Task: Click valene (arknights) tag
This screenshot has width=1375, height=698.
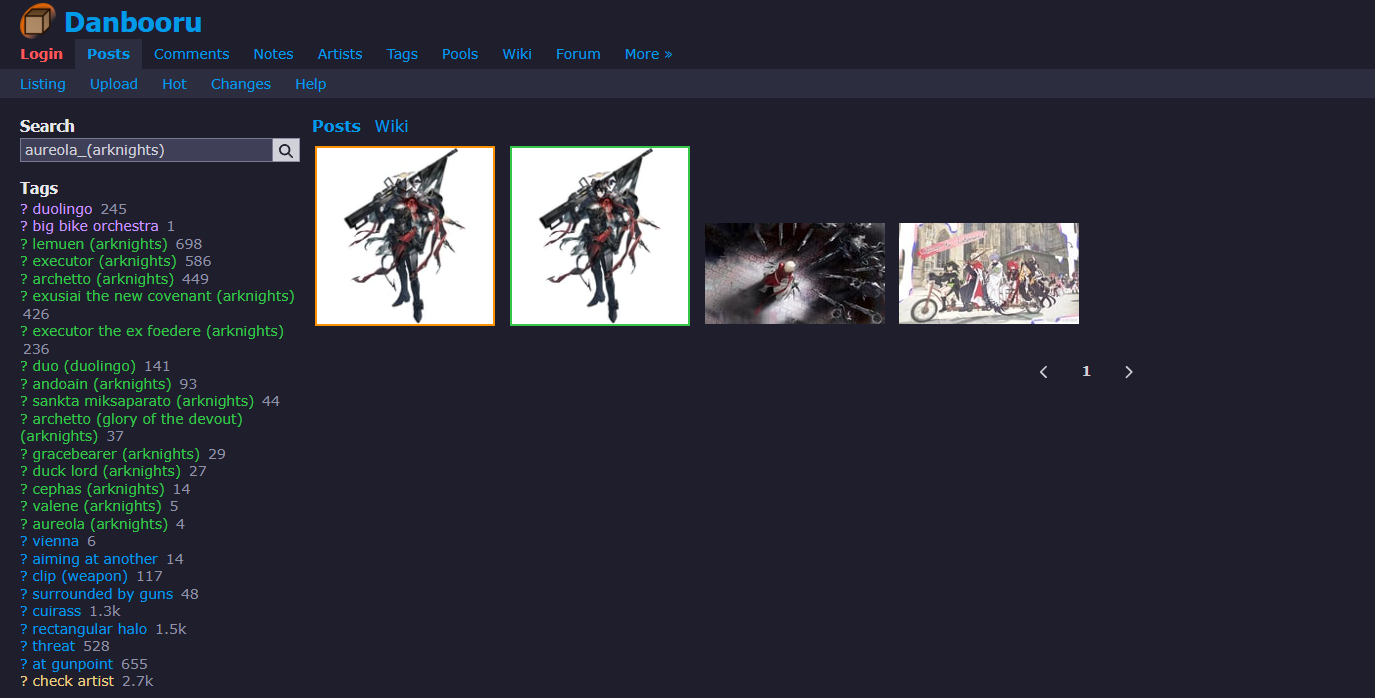Action: click(97, 506)
